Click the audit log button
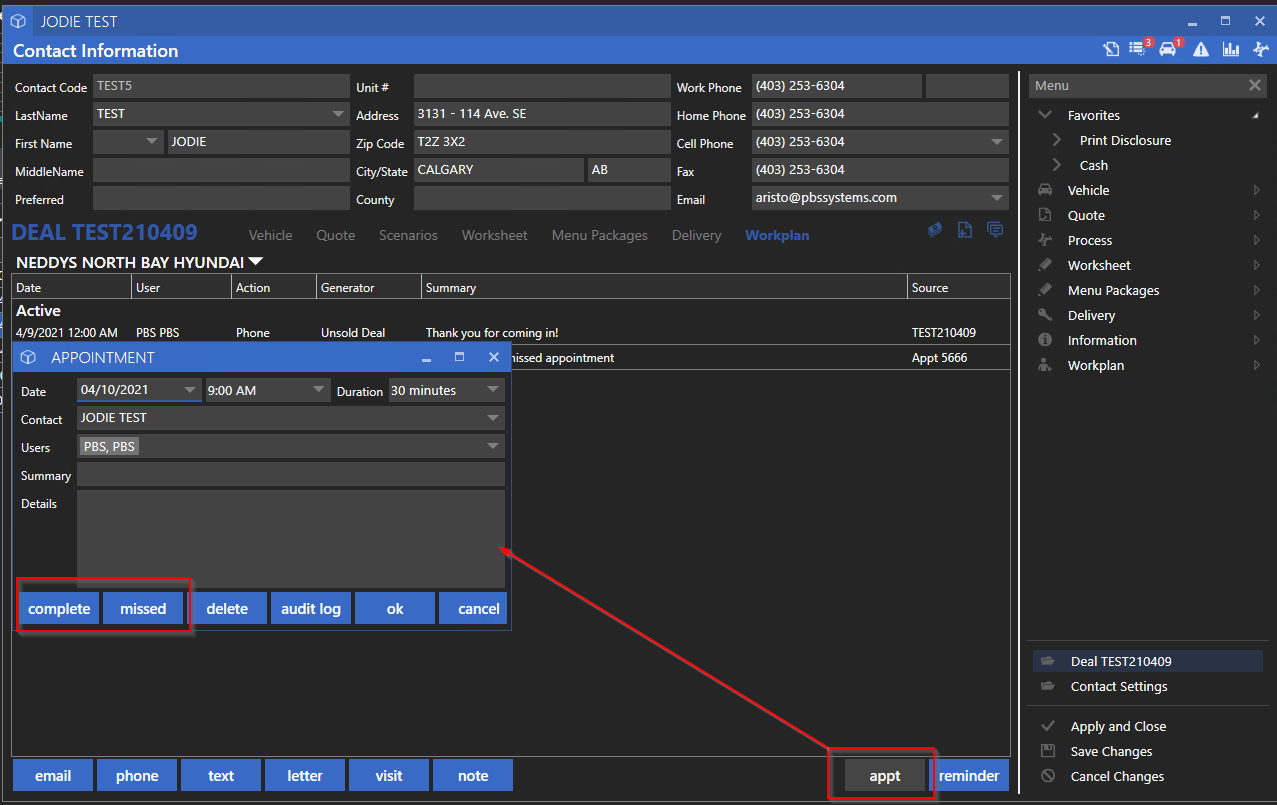 311,608
